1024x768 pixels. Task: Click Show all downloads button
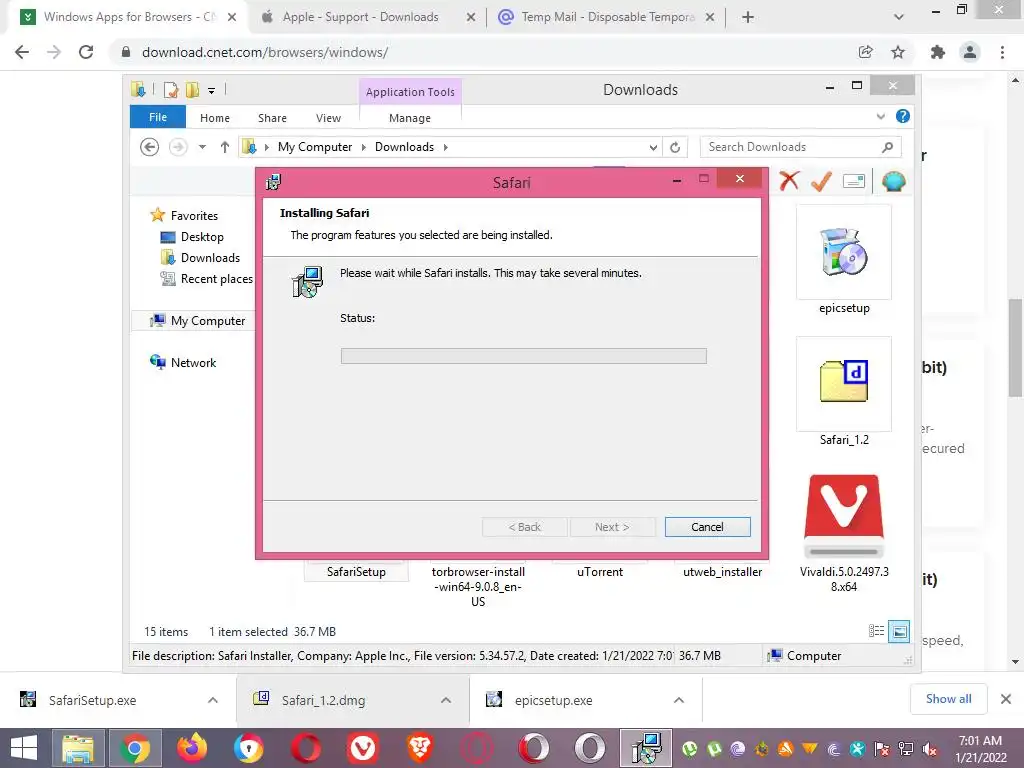pyautogui.click(x=948, y=699)
